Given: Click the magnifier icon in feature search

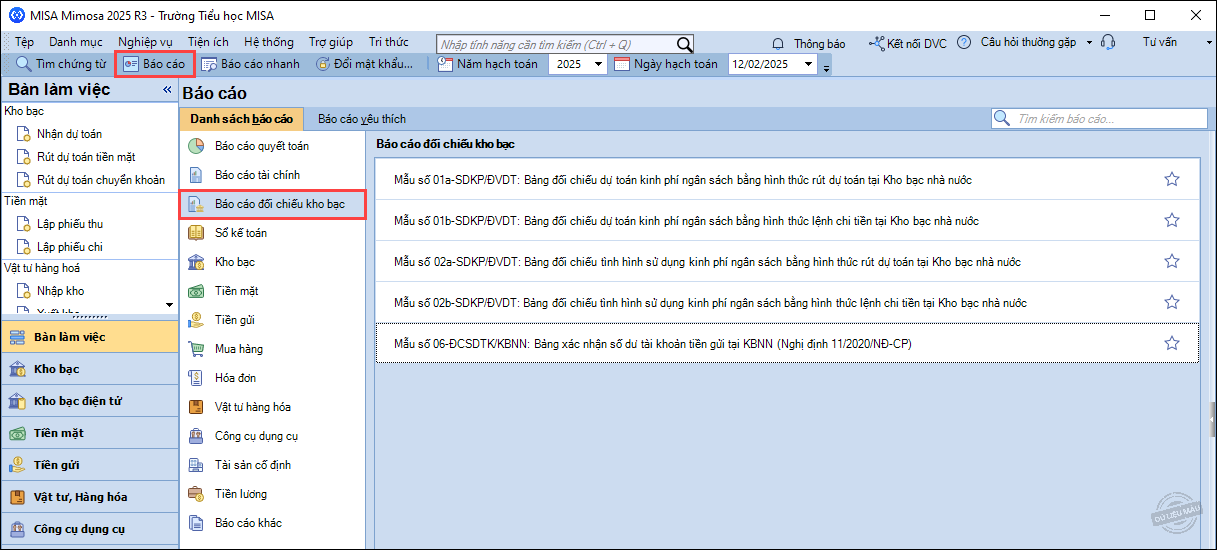Looking at the screenshot, I should [684, 44].
